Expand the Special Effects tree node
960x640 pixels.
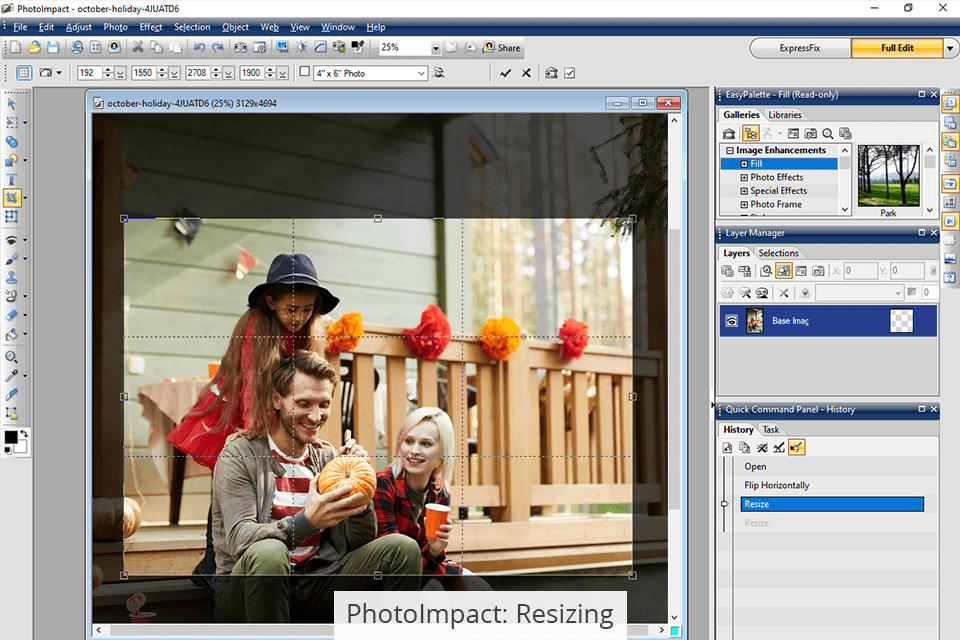click(x=744, y=190)
